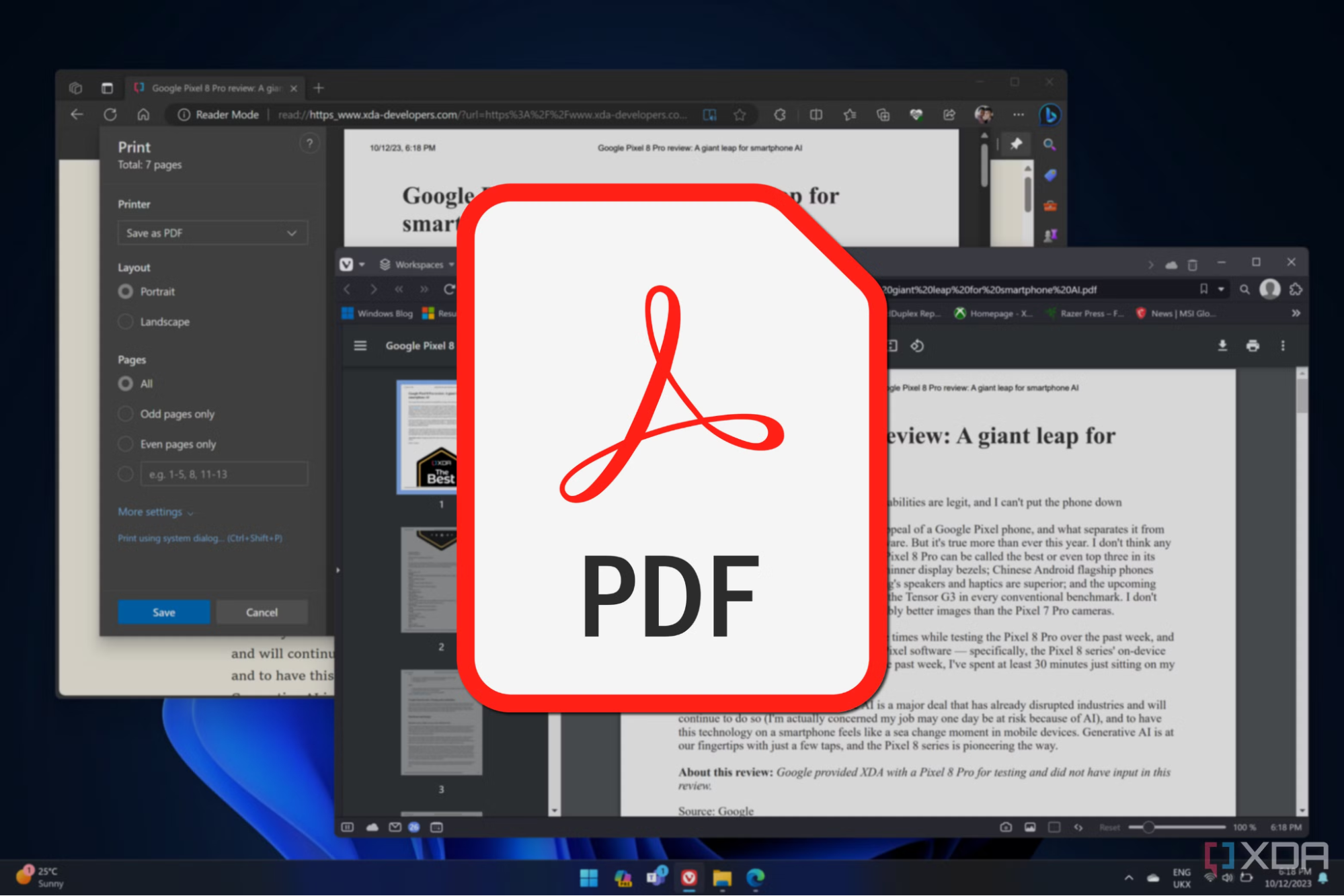This screenshot has height=896, width=1344.
Task: Open the Workspaces dropdown in Vivaldi
Action: click(418, 265)
